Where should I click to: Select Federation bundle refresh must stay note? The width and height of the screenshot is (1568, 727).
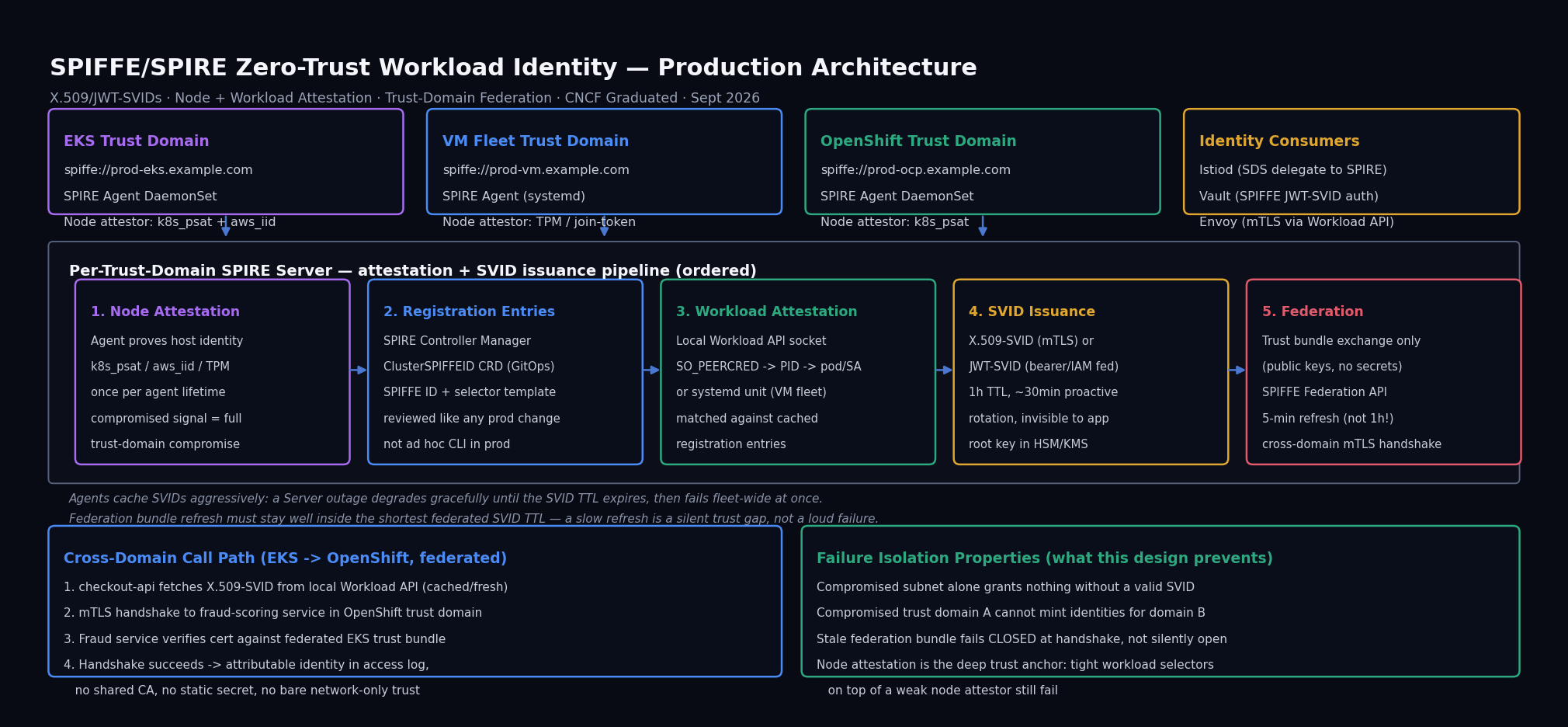point(474,519)
